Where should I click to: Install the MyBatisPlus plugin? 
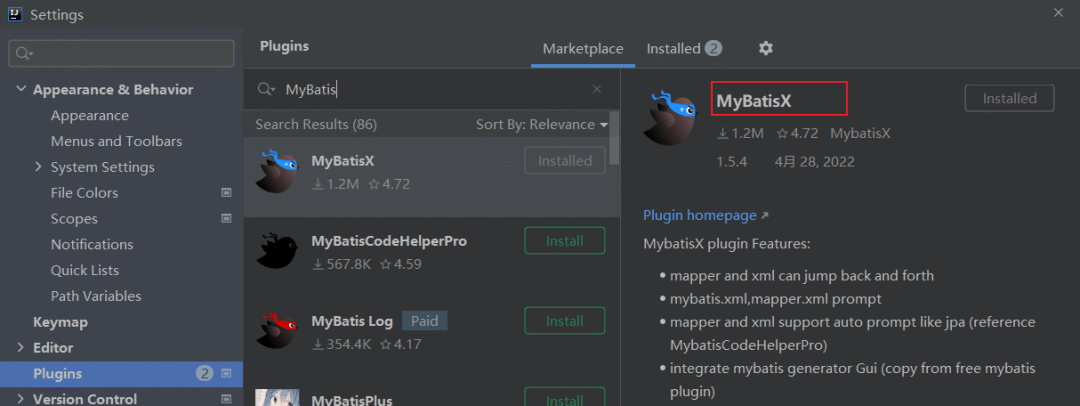565,397
